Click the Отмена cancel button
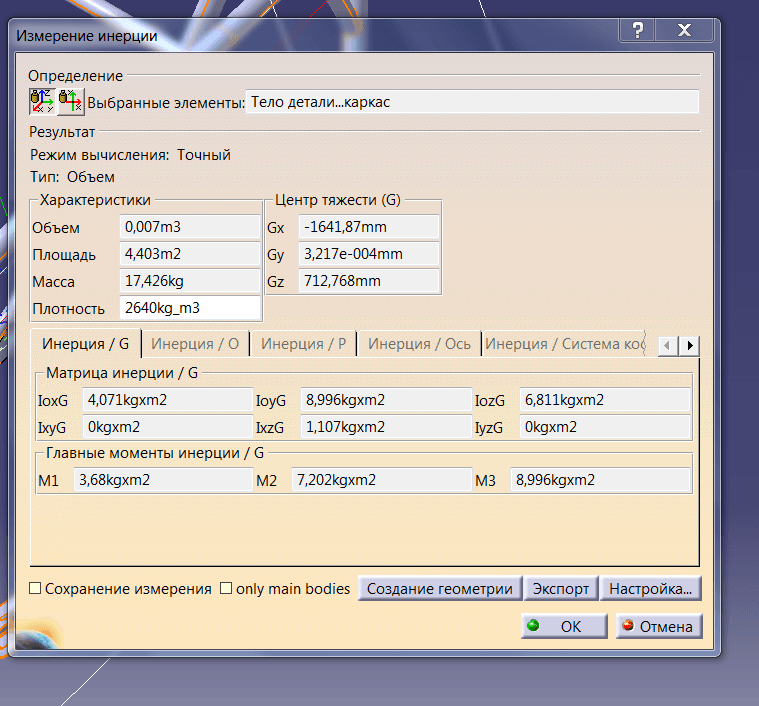759x706 pixels. click(657, 627)
